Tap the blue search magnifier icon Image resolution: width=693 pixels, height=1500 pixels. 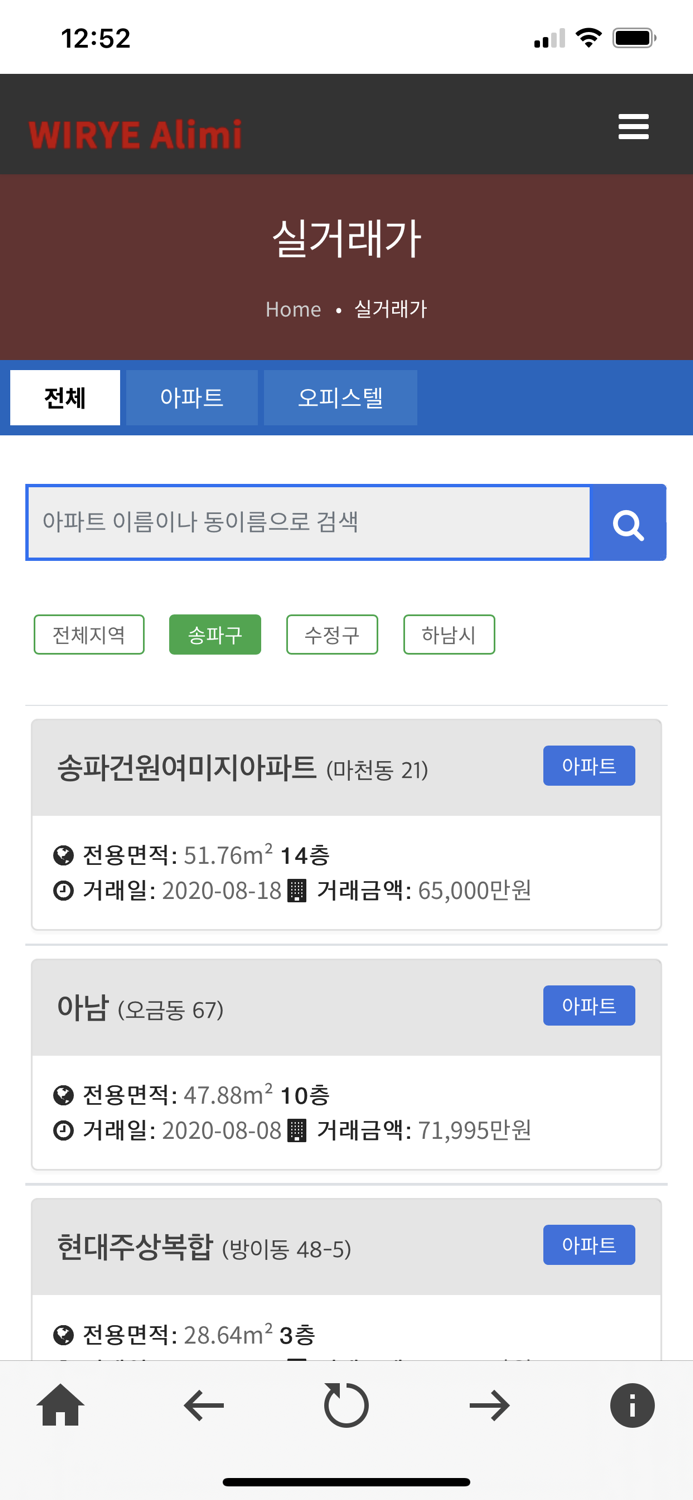pyautogui.click(x=628, y=522)
